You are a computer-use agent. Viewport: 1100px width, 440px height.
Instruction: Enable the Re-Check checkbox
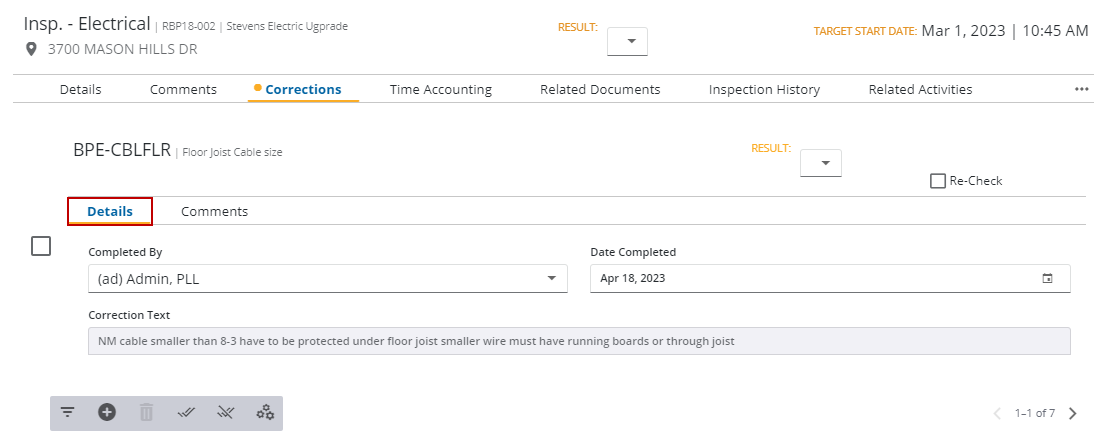[937, 181]
